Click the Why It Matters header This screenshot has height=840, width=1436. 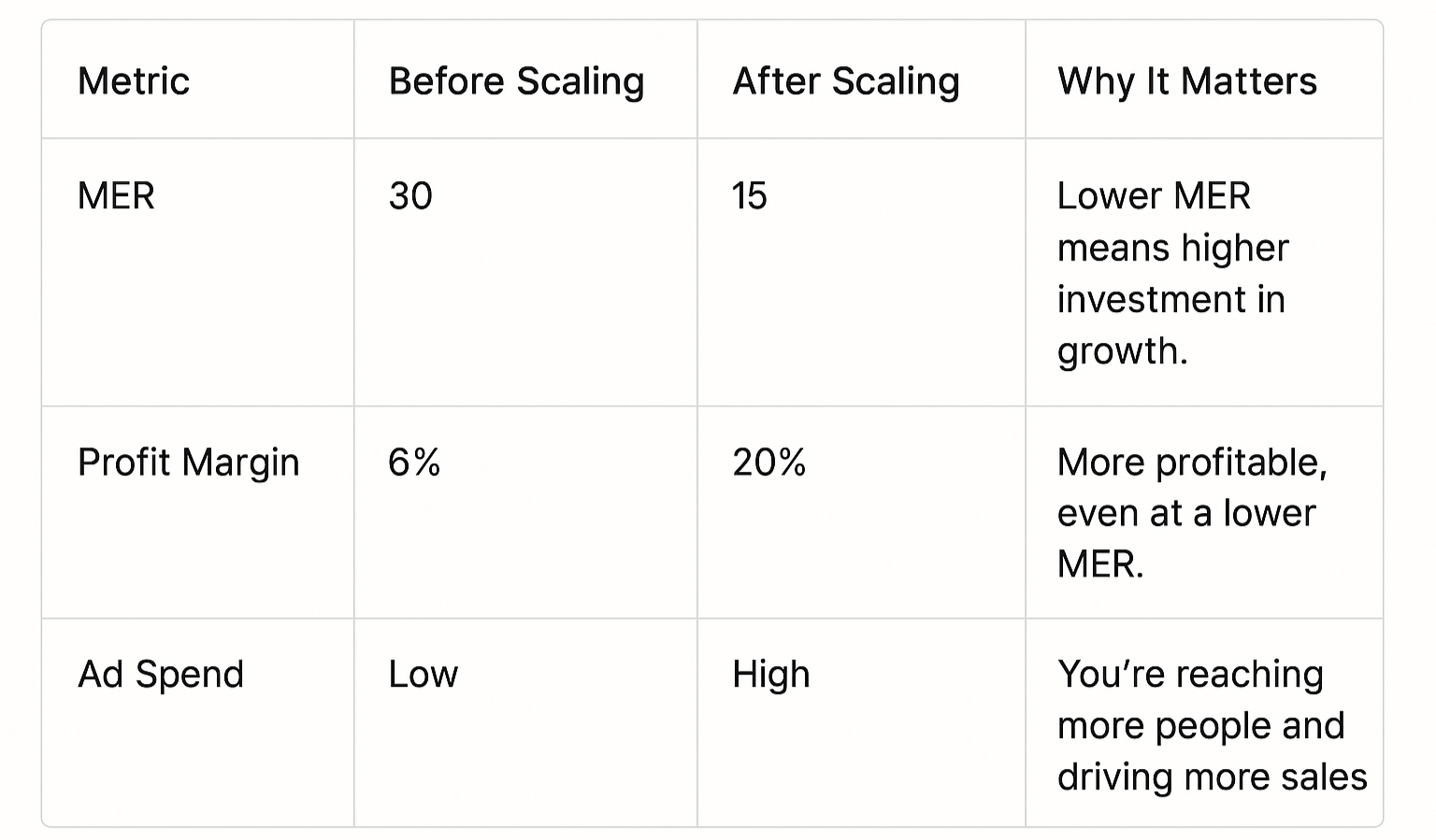(1186, 81)
